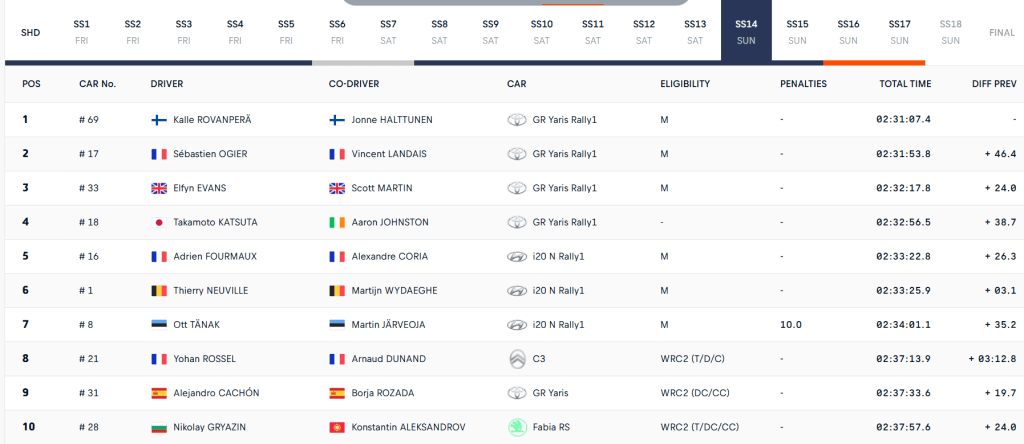Click Hyundai logo in Fourmaux's row

517,256
